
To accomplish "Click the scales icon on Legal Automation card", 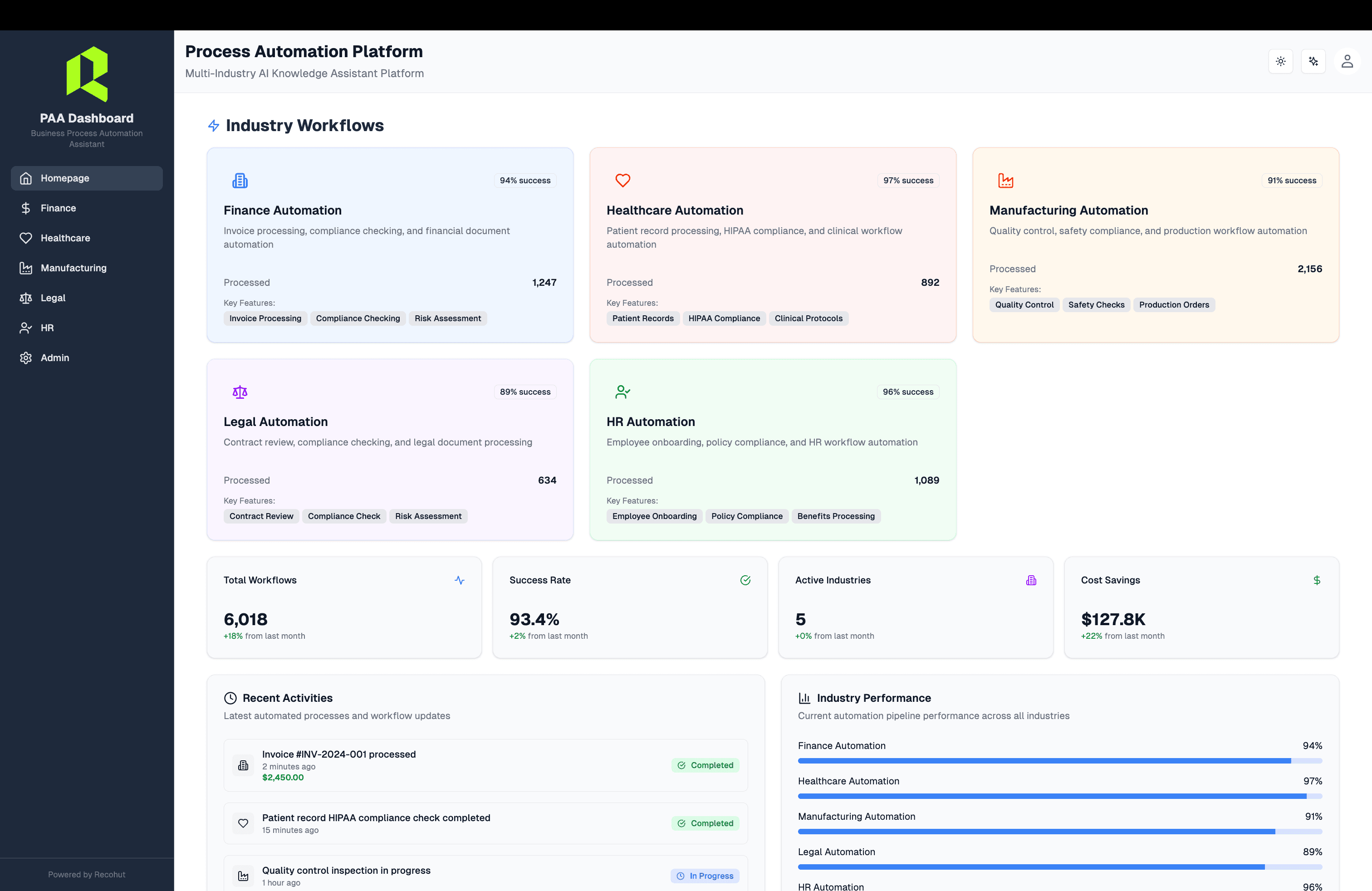I will (240, 392).
